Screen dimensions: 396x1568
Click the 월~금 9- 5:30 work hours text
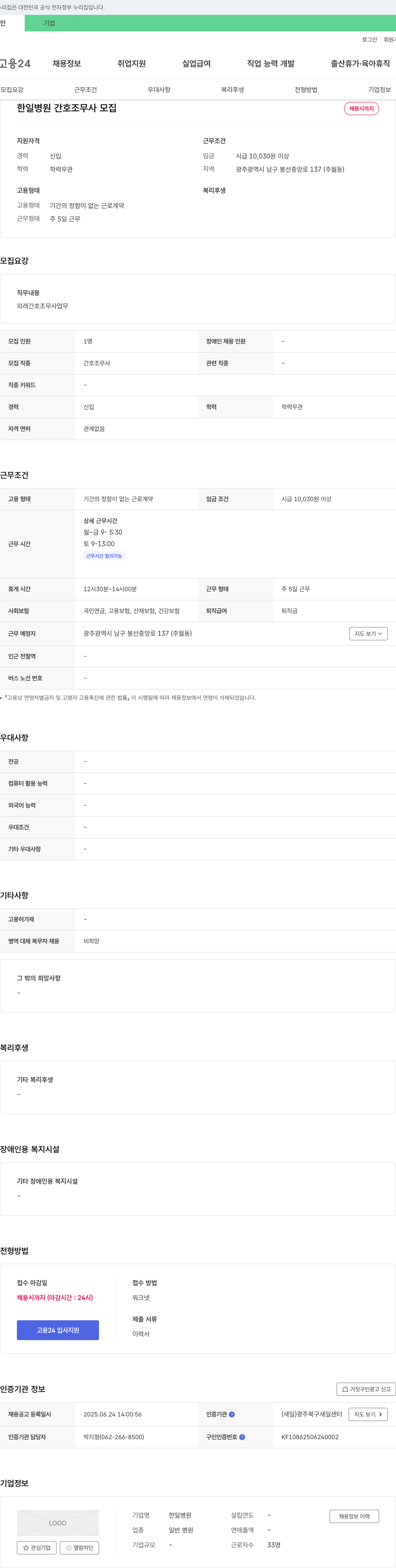(x=103, y=532)
